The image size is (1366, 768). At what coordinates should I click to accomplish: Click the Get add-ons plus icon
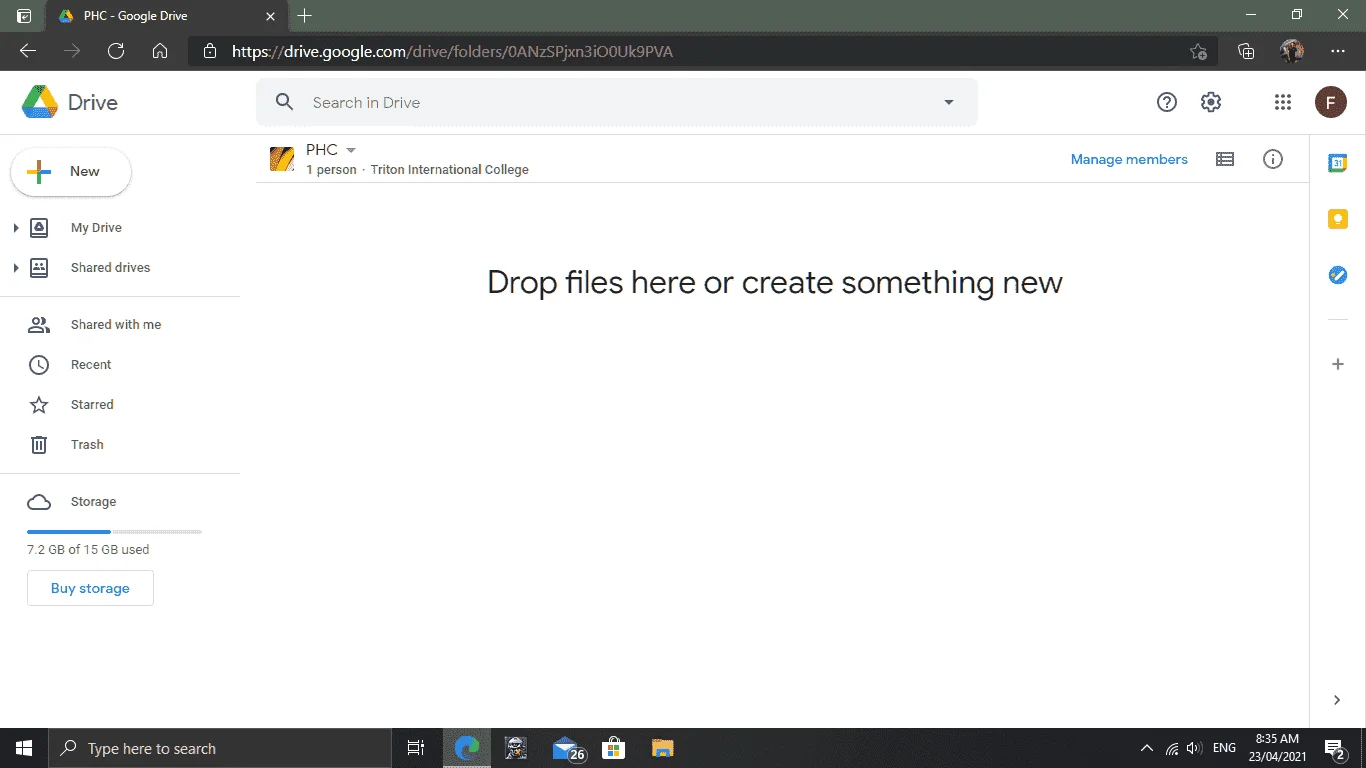[x=1337, y=364]
